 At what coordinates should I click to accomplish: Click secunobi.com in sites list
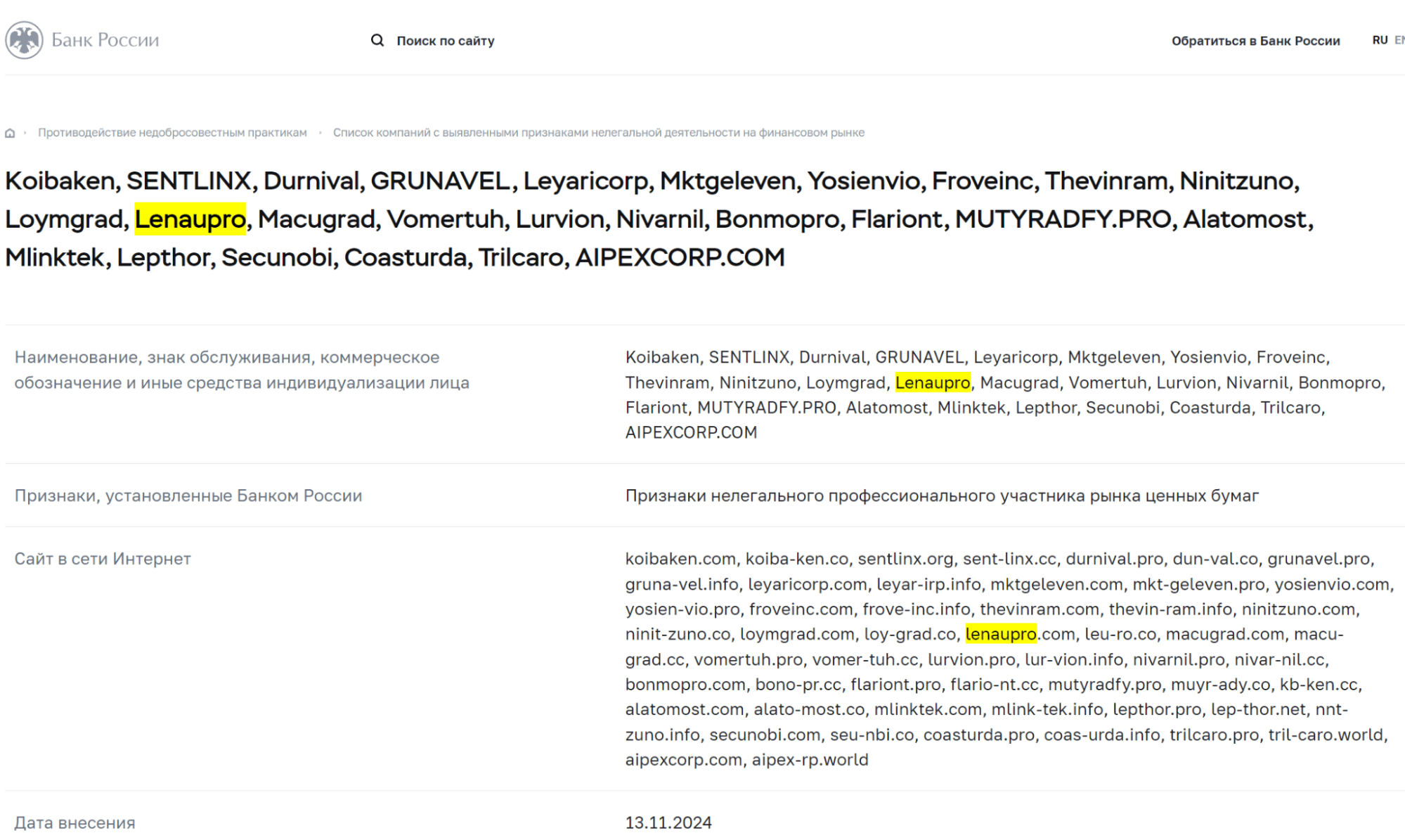(x=765, y=735)
